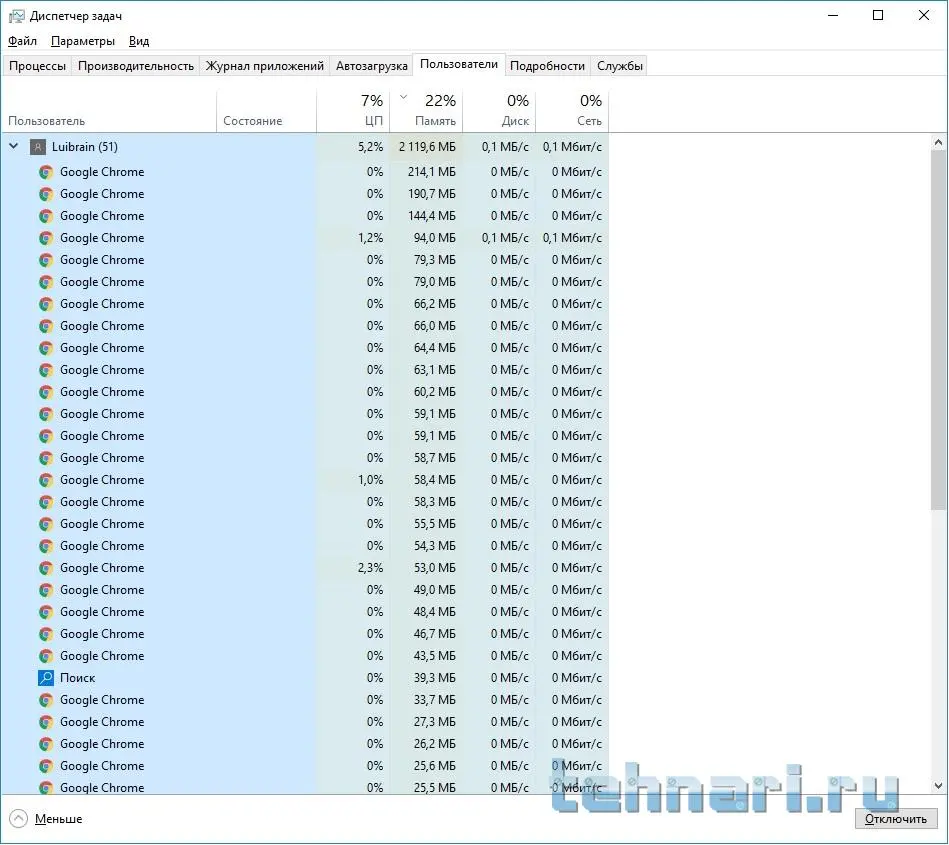Image resolution: width=949 pixels, height=845 pixels.
Task: Click the scrollbar down arrow
Action: 938,786
